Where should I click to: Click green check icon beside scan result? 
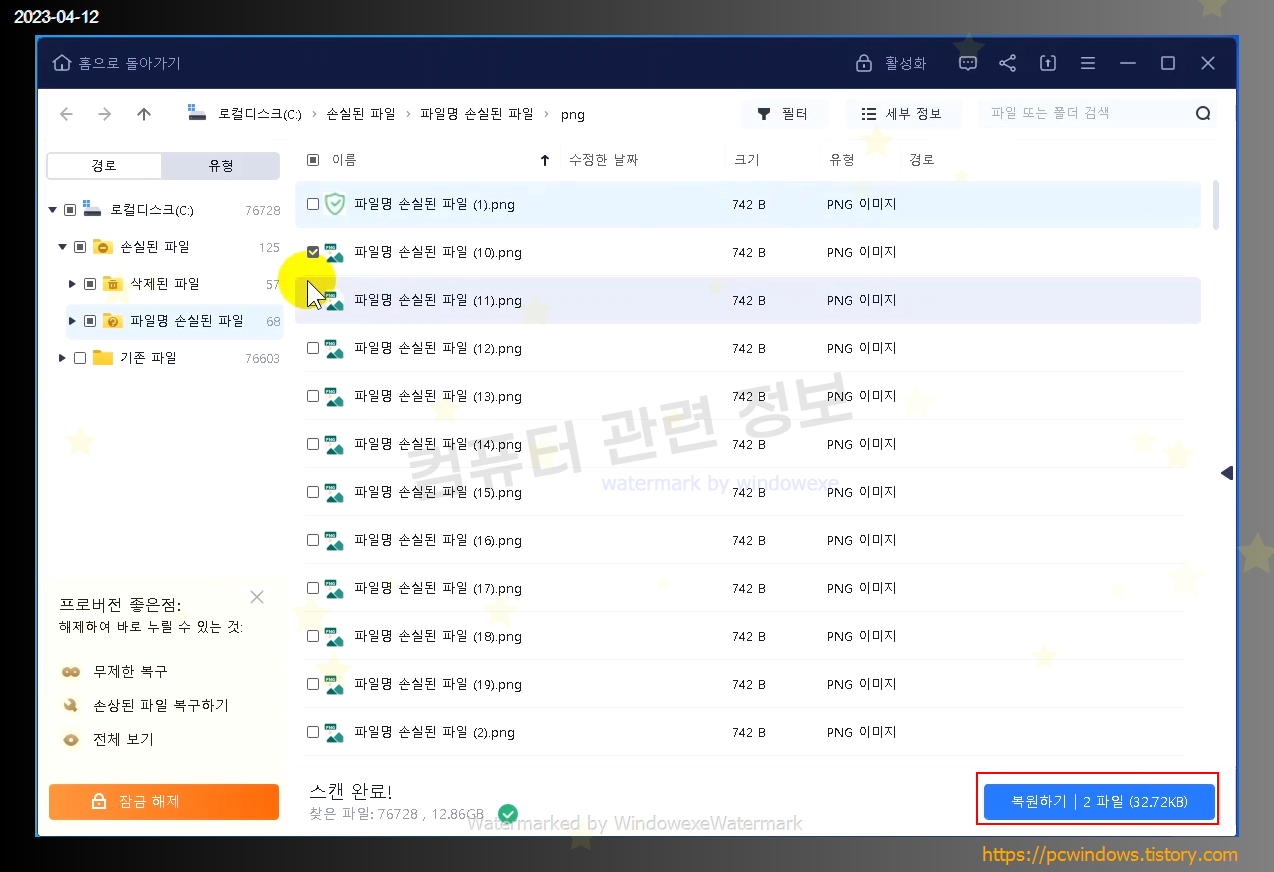click(x=508, y=813)
